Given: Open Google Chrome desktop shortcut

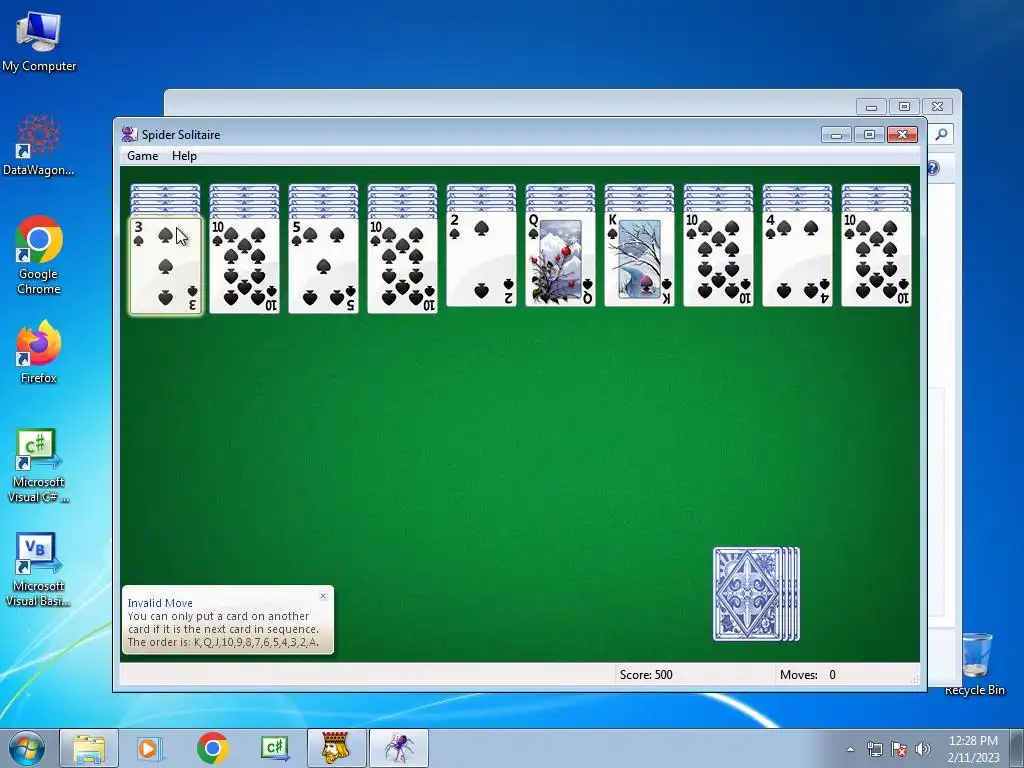Looking at the screenshot, I should pyautogui.click(x=39, y=255).
